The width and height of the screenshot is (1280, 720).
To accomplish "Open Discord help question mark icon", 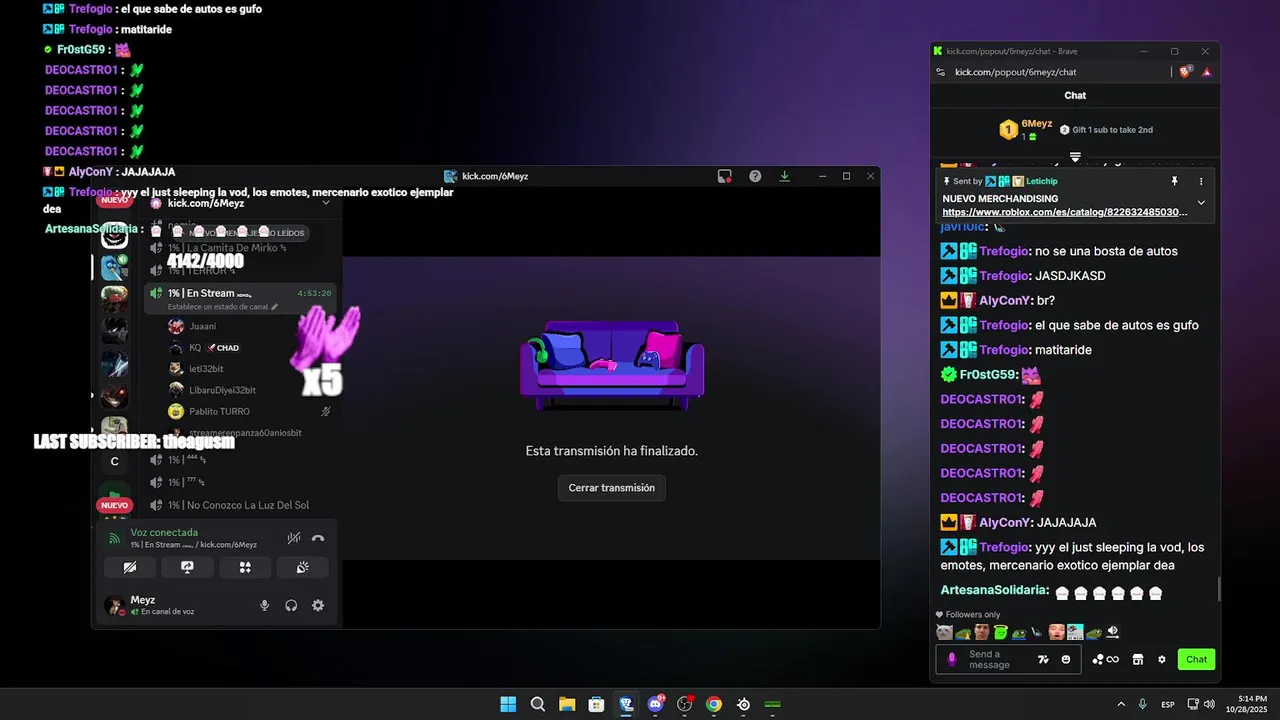I will [x=755, y=176].
